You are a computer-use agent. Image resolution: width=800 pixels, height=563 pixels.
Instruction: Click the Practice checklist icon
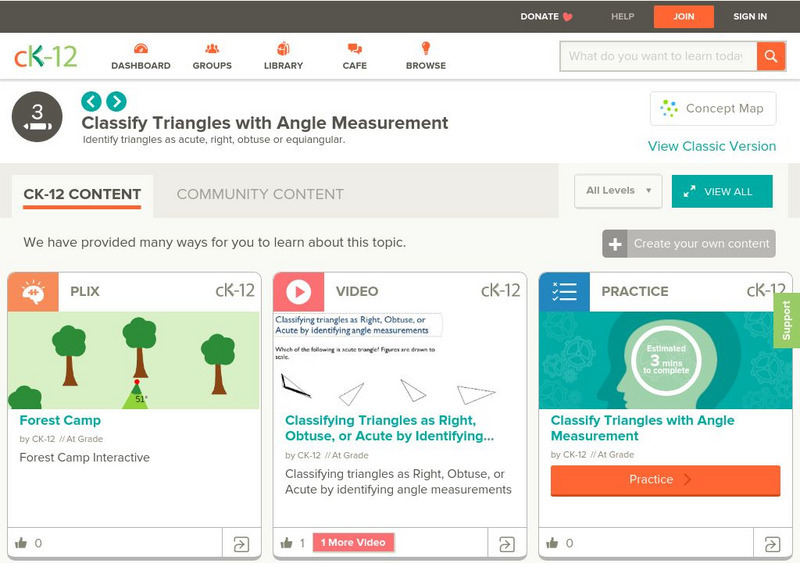coord(564,291)
